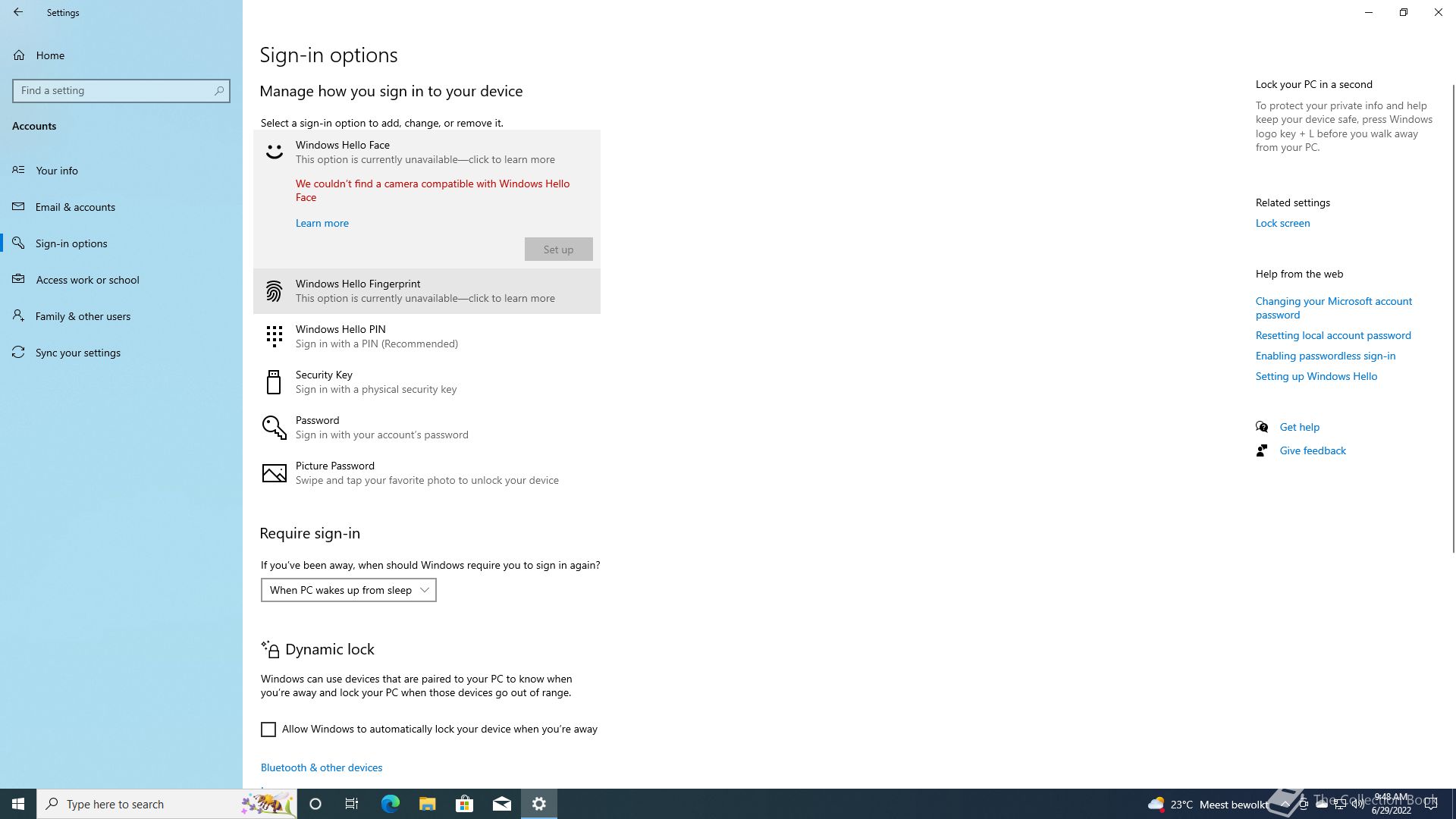Viewport: 1456px width, 819px height.
Task: Click the taskbar Type here to search box
Action: 167,804
